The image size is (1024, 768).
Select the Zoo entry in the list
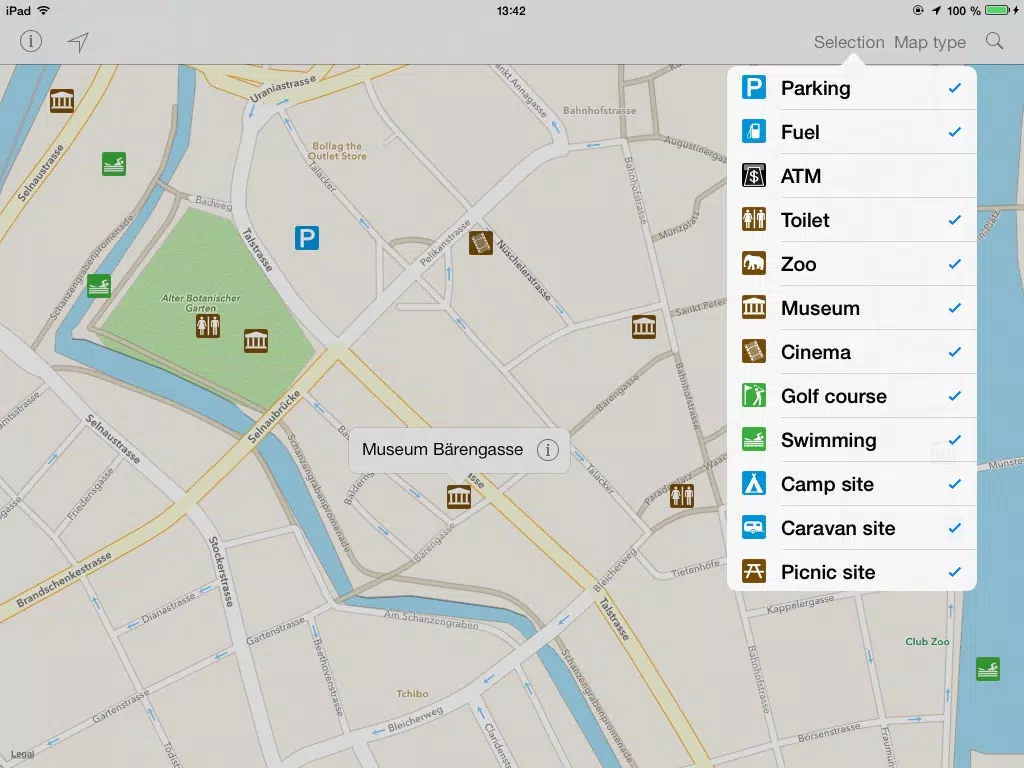click(x=851, y=264)
